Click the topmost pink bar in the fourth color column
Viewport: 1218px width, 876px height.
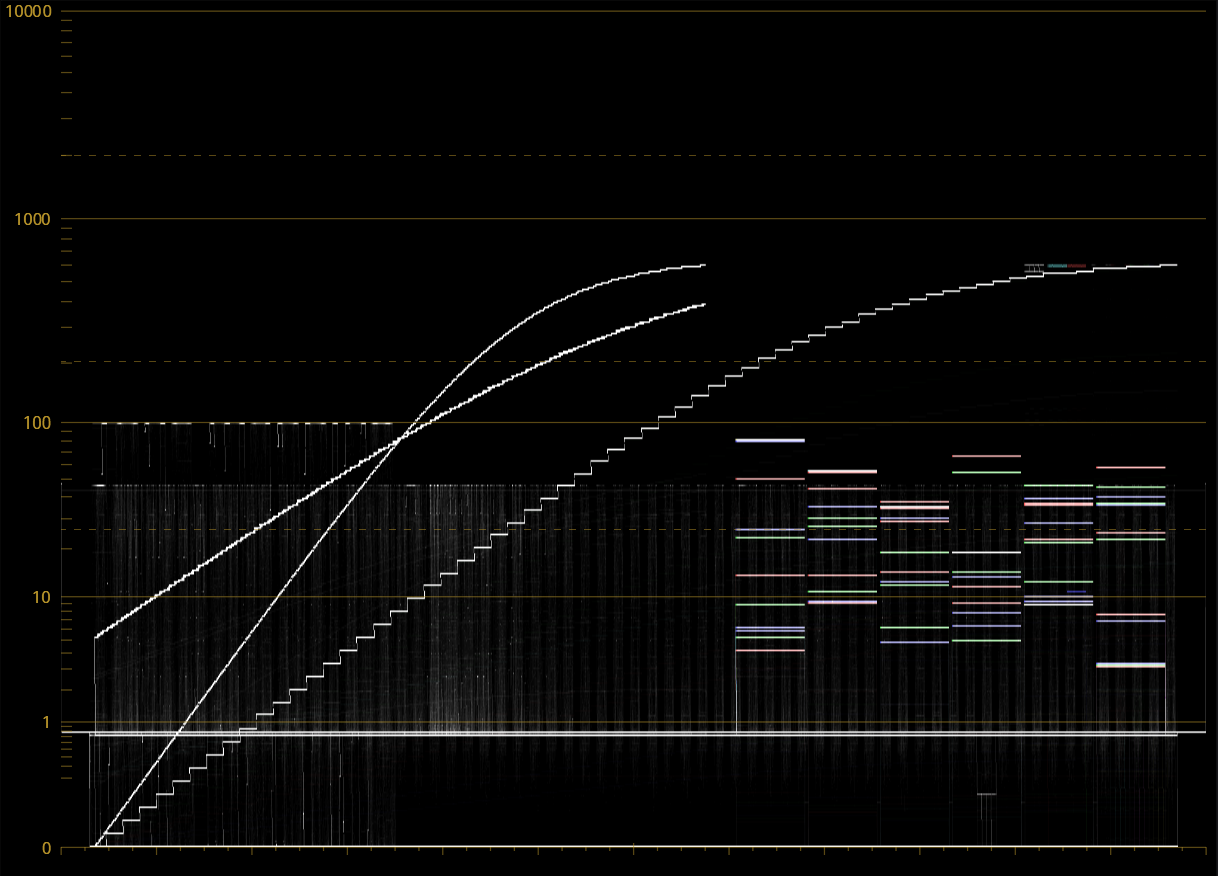click(986, 456)
